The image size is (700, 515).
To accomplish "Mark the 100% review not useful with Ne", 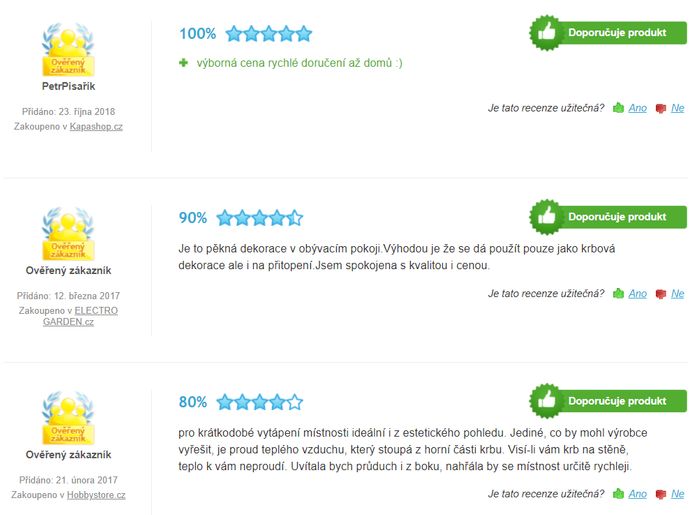I will tap(677, 108).
